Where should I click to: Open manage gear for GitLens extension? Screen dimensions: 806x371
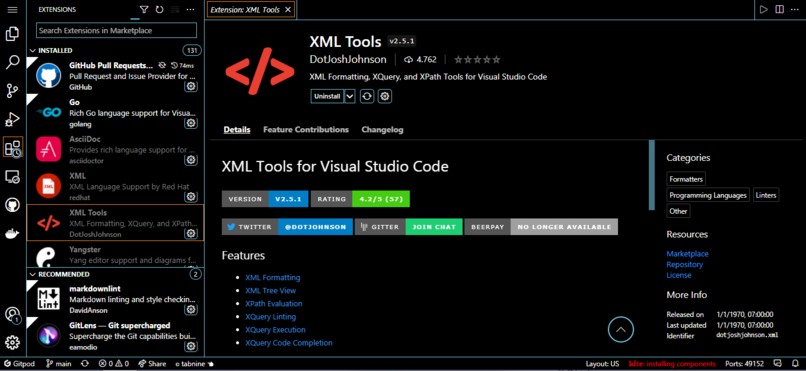tap(191, 346)
